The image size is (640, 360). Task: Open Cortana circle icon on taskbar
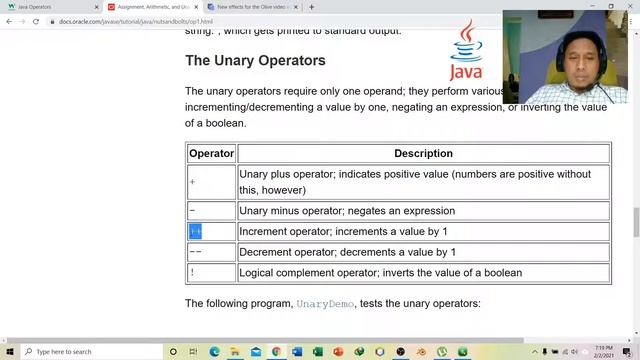pos(173,351)
